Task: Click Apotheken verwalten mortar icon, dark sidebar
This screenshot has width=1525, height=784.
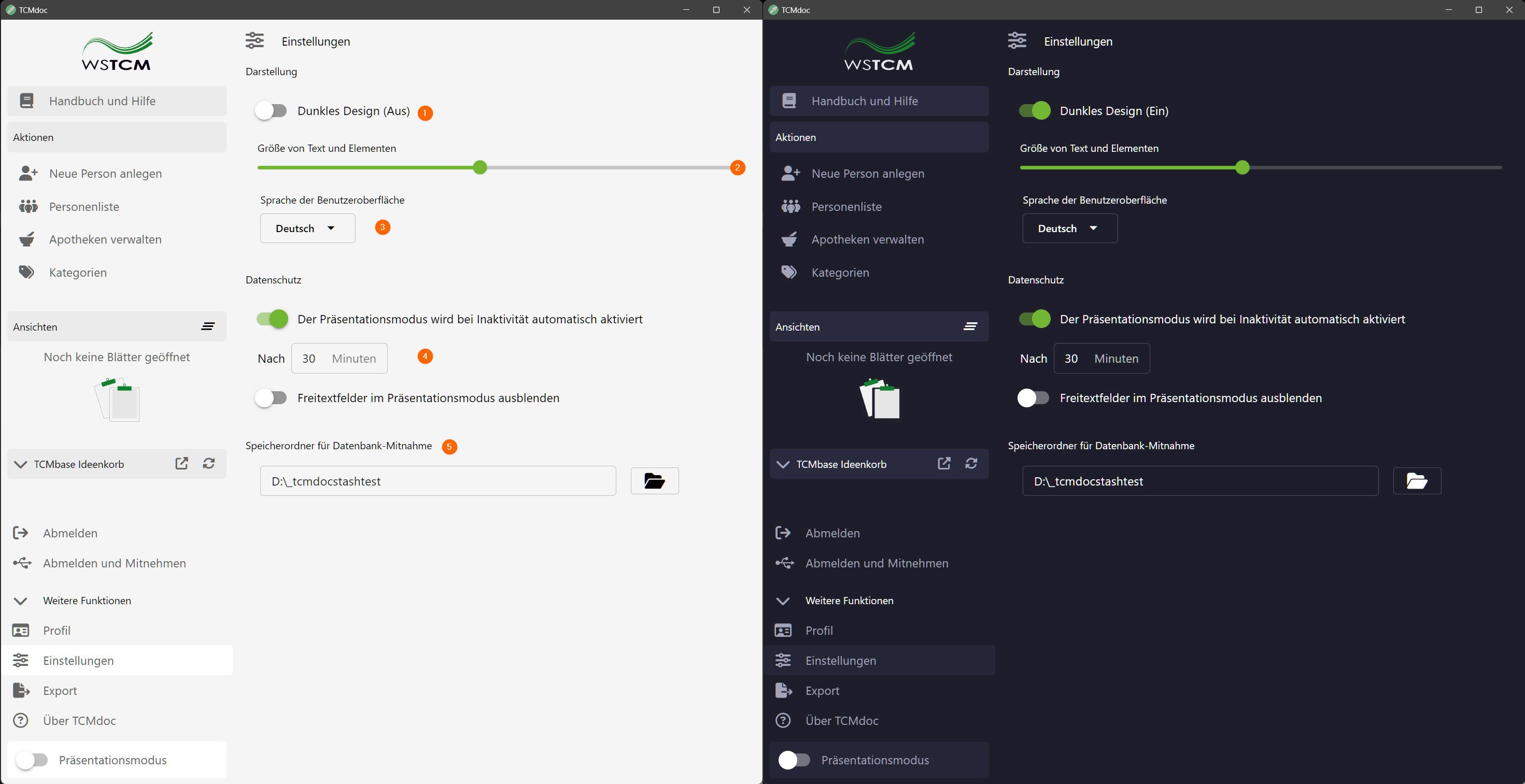Action: (789, 239)
